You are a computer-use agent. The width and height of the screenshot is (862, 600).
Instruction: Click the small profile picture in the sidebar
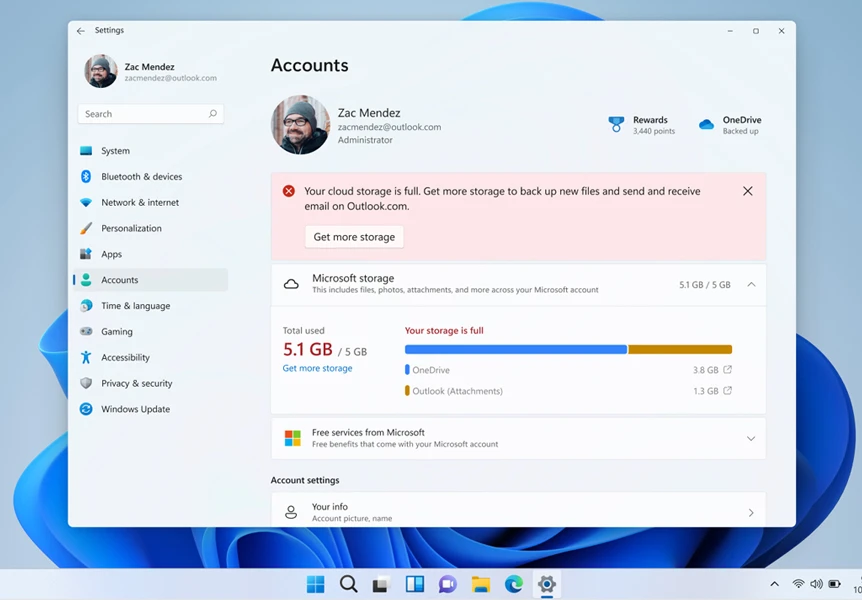pyautogui.click(x=101, y=71)
